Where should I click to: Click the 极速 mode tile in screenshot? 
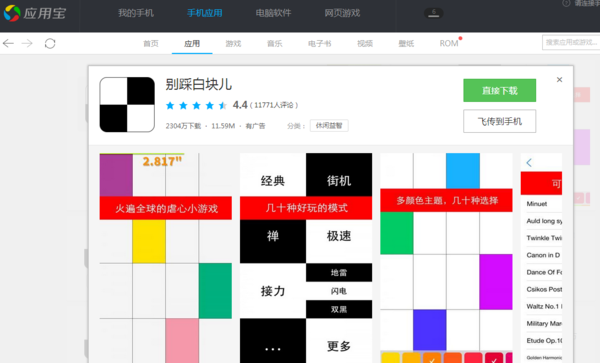[339, 241]
